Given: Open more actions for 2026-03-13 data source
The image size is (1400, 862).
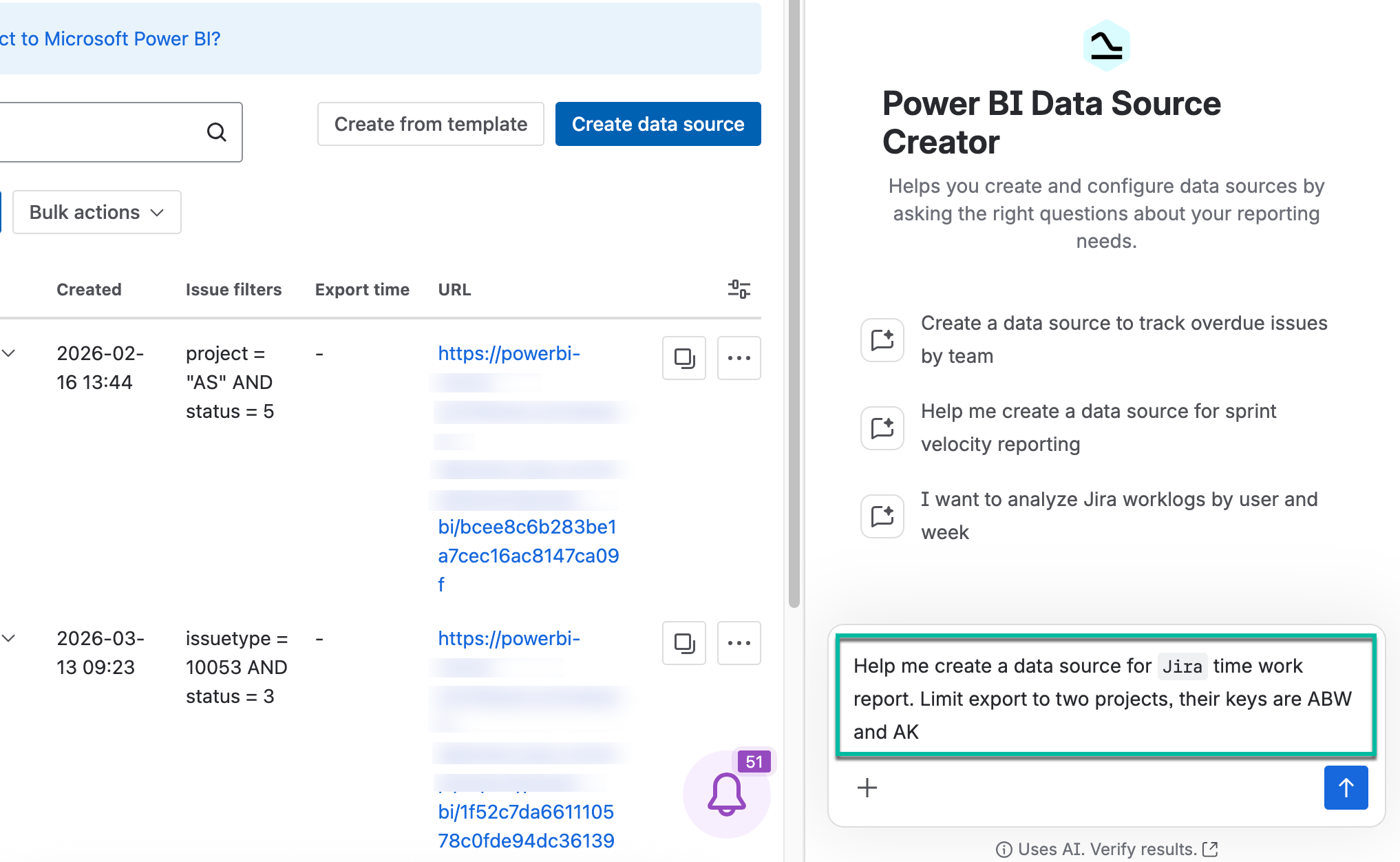Looking at the screenshot, I should click(739, 643).
